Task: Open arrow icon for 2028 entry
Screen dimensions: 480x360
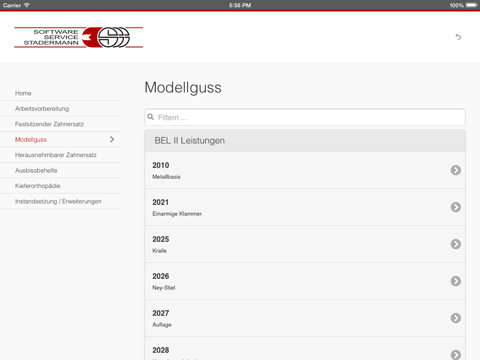Action: tap(456, 355)
